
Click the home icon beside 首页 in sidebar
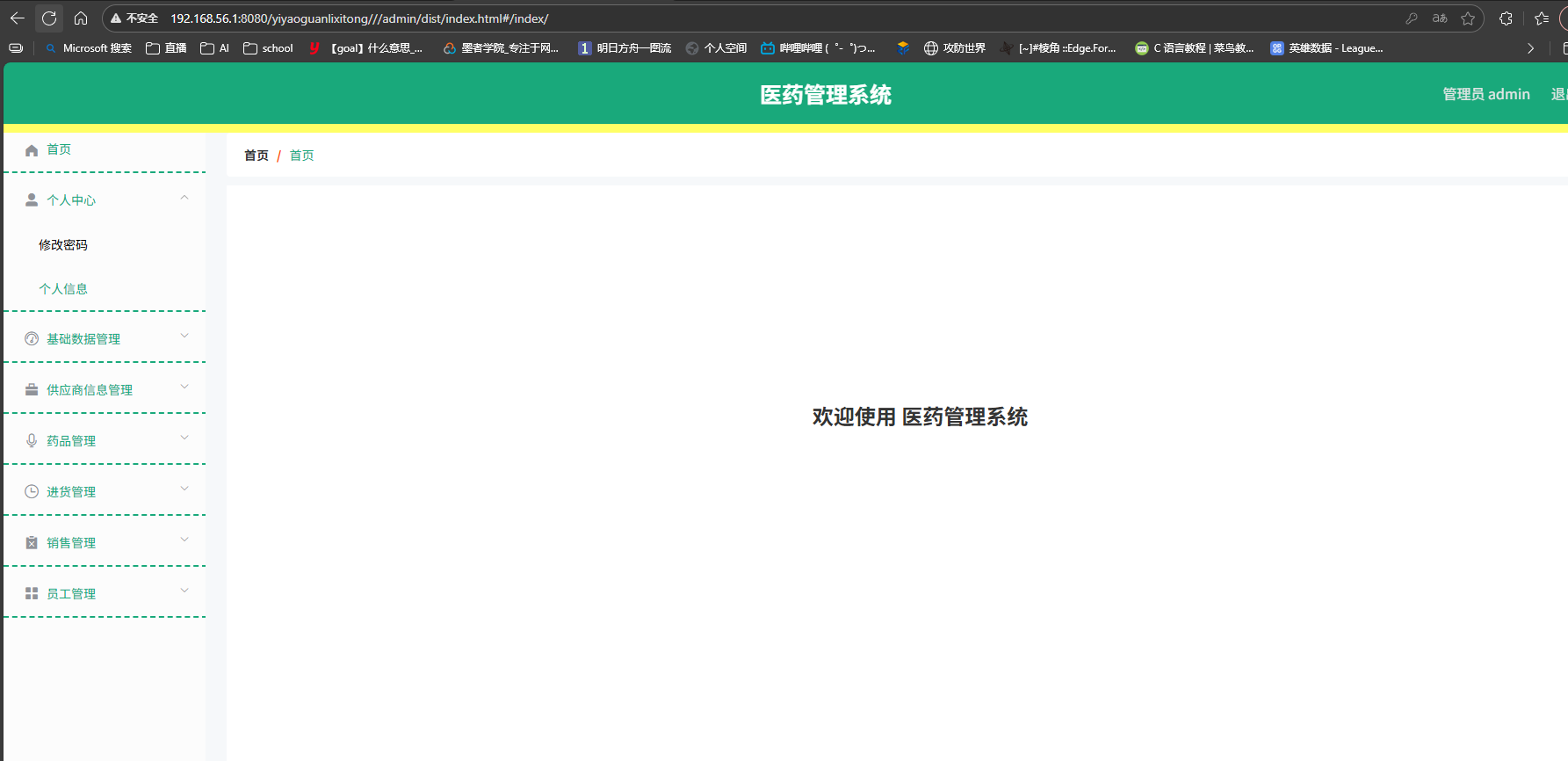[32, 150]
